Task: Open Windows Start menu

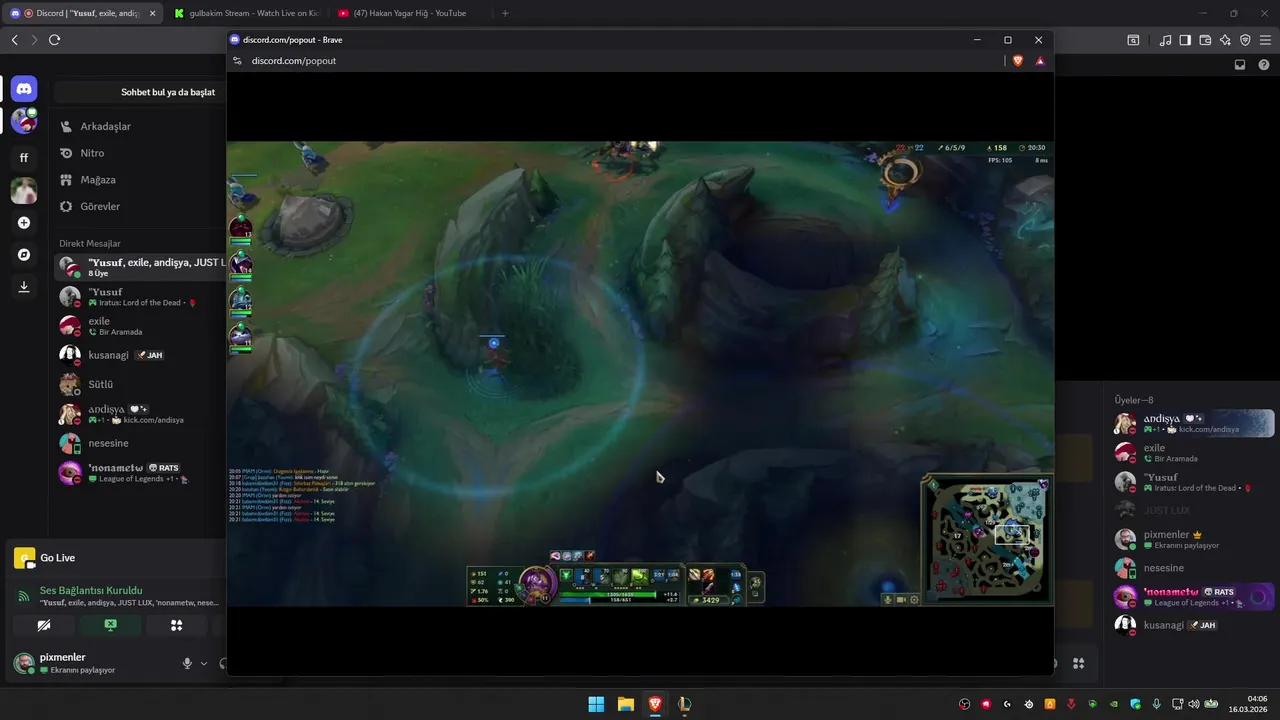Action: [x=596, y=704]
